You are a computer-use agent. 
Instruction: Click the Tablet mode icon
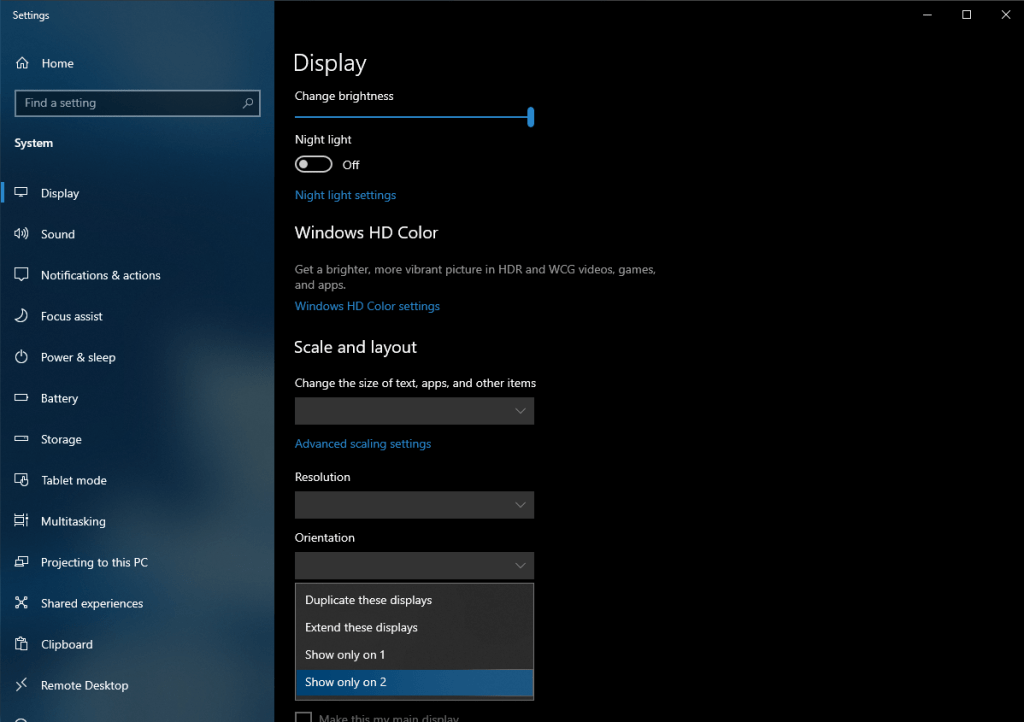point(21,480)
